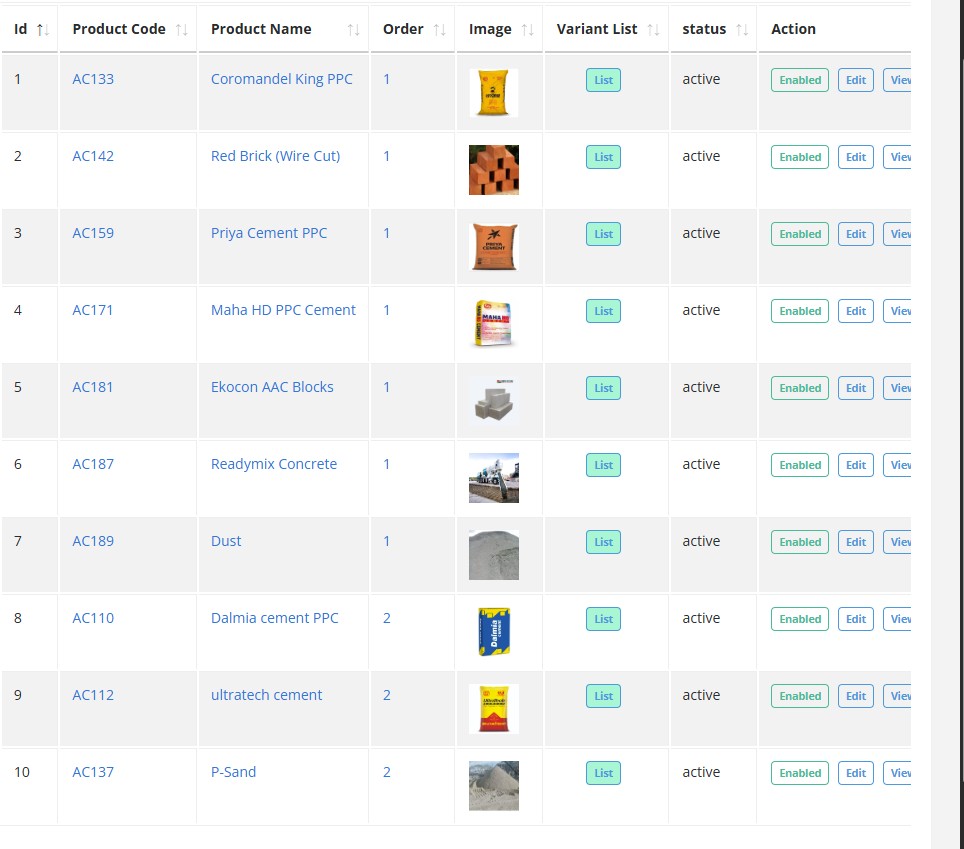Disable the P-Sand product via Enabled

click(799, 773)
